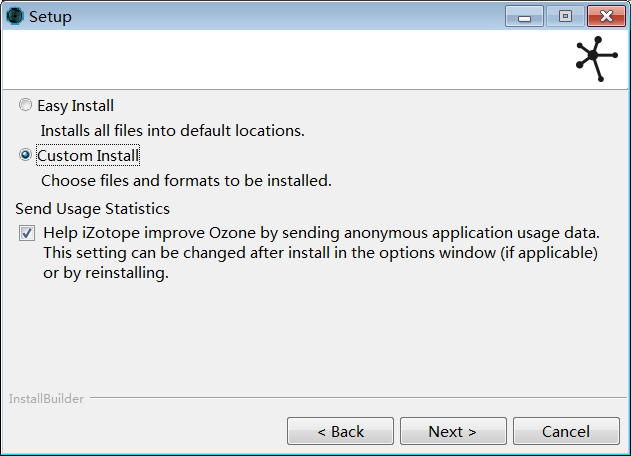This screenshot has width=631, height=456.
Task: Click the Setup app icon in title bar
Action: point(15,16)
